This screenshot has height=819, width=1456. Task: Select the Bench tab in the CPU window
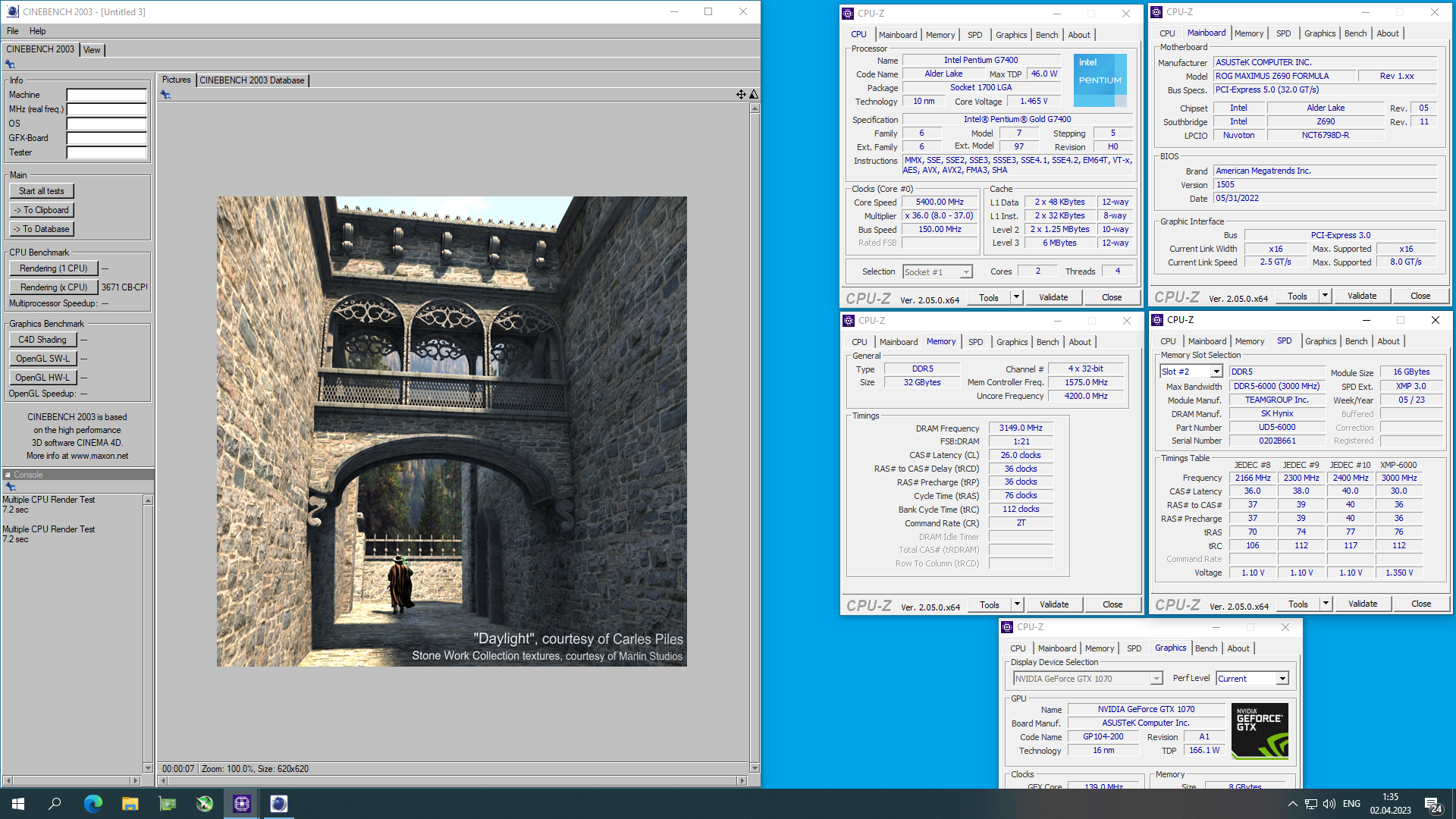(1046, 35)
